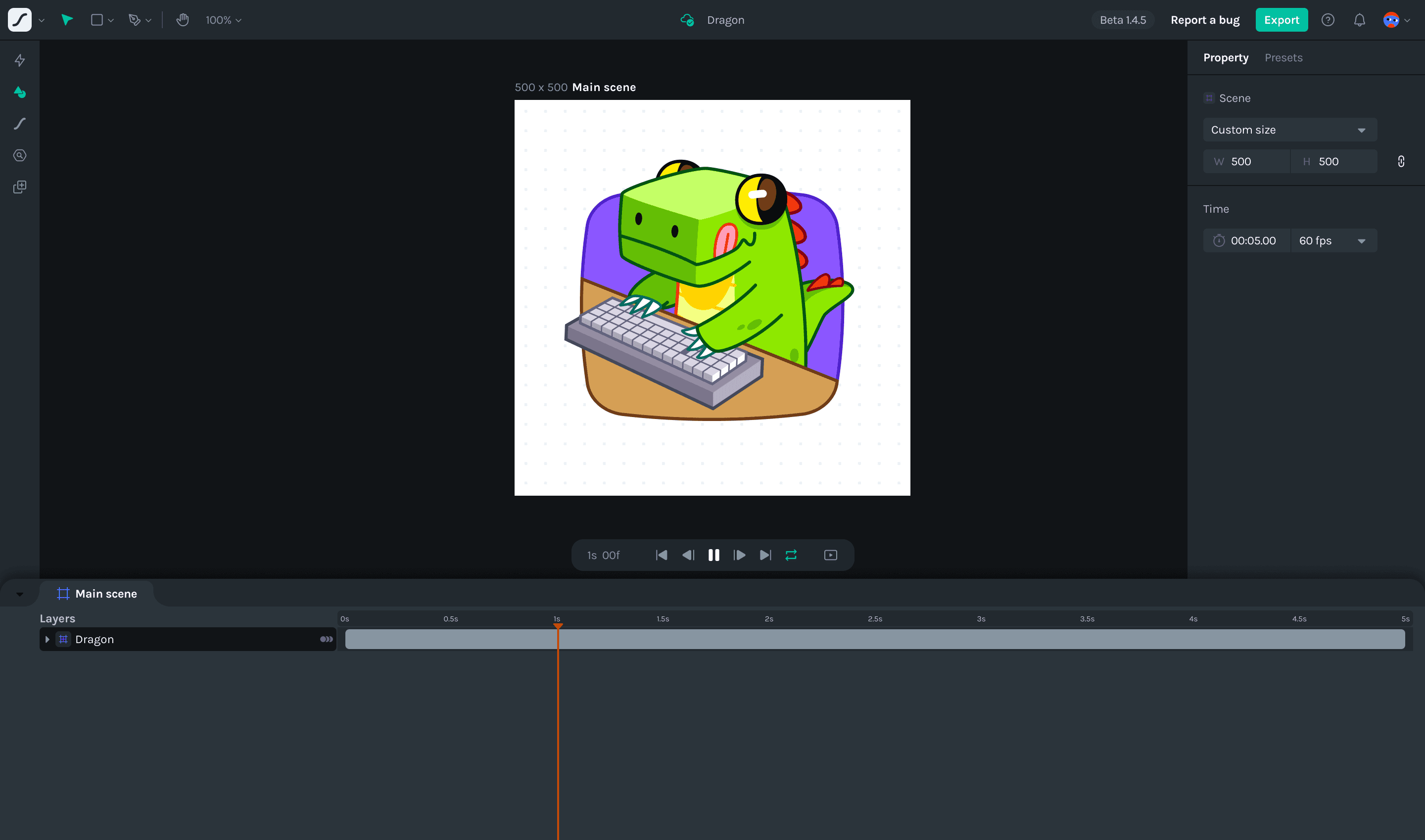The height and width of the screenshot is (840, 1425).
Task: Select the Hand pan tool
Action: [x=182, y=20]
